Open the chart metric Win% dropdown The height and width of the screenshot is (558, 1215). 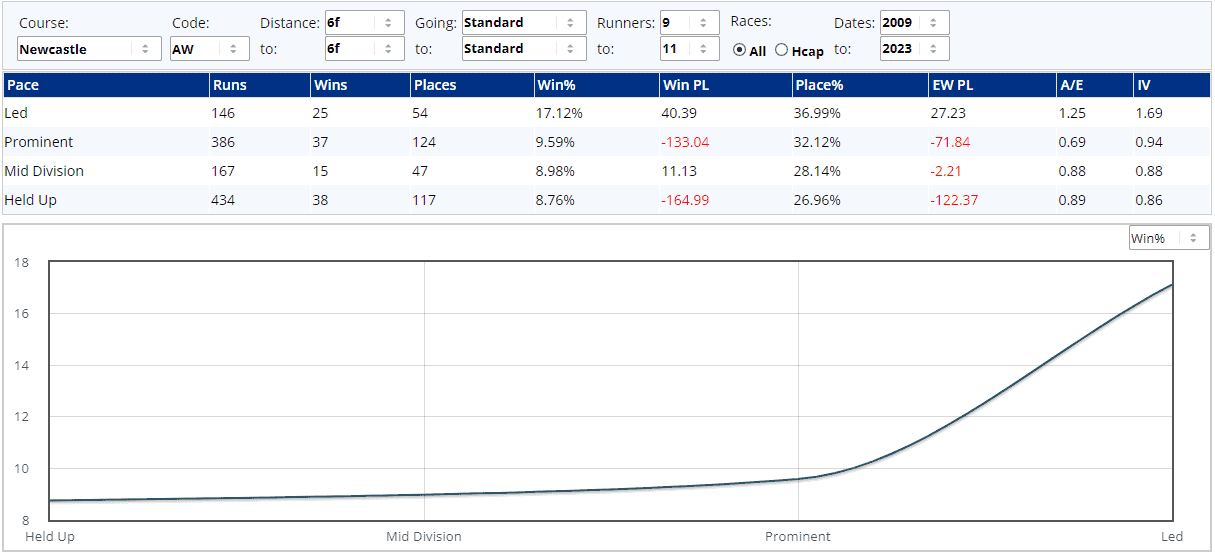(1168, 238)
